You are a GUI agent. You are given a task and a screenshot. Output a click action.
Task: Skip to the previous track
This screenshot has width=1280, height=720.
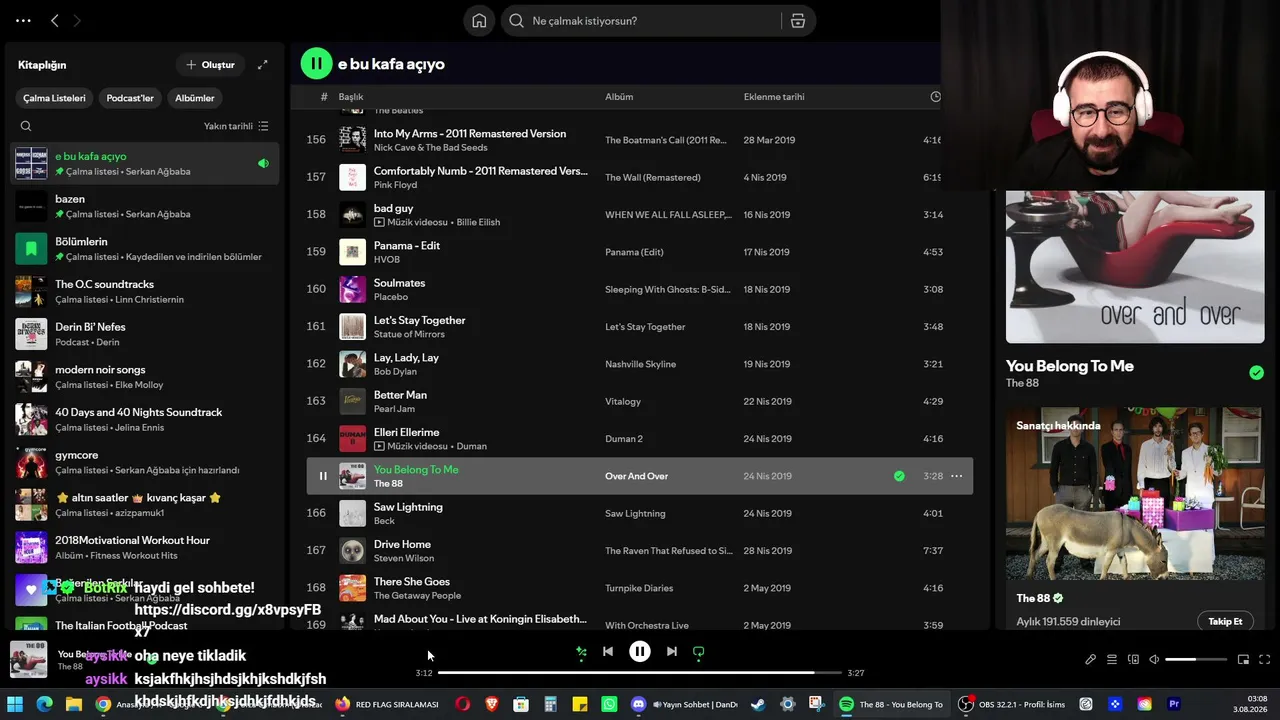607,652
